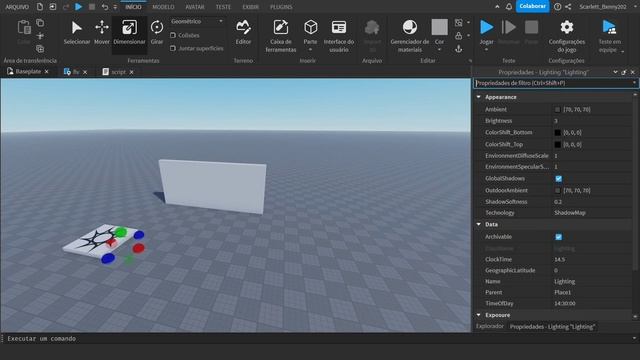
Task: Click the duplicate icon in clipboard group
Action: click(x=40, y=49)
